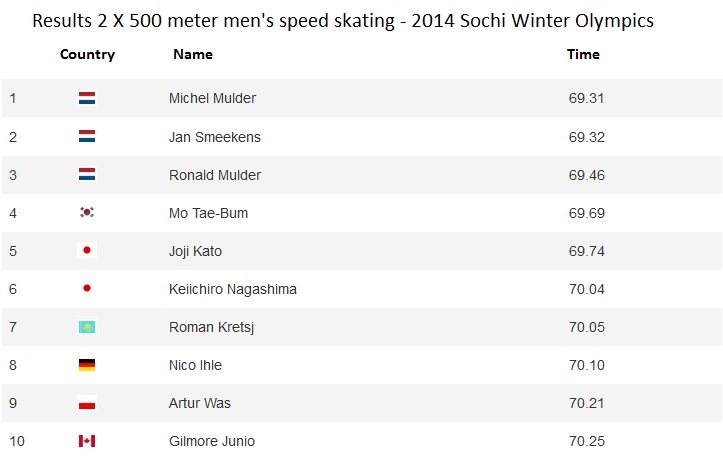Click the time 69.32 for Jan Smeekens
Image resolution: width=723 pixels, height=460 pixels.
[587, 137]
